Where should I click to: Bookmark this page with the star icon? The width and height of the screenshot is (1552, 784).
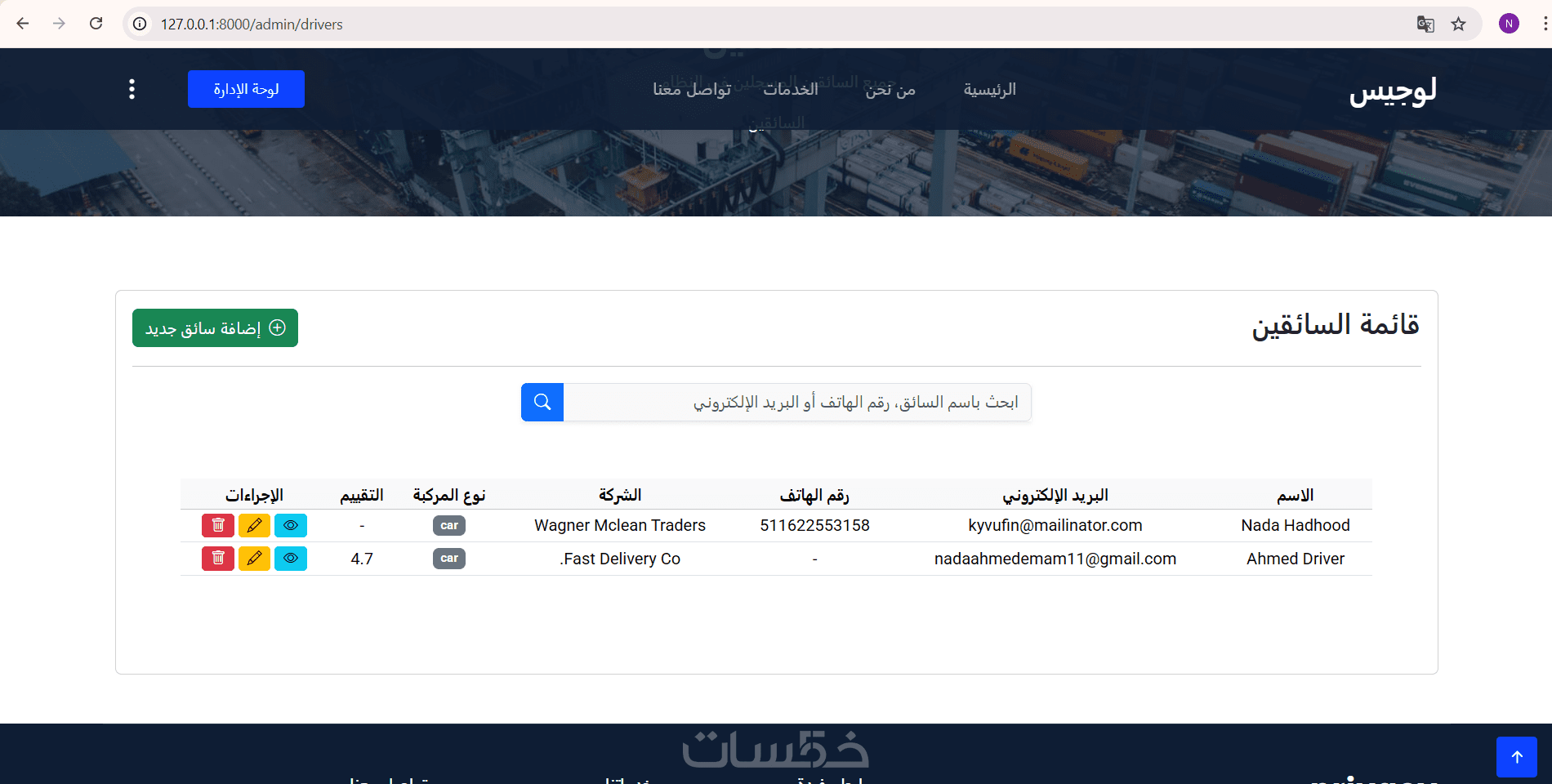[1459, 24]
